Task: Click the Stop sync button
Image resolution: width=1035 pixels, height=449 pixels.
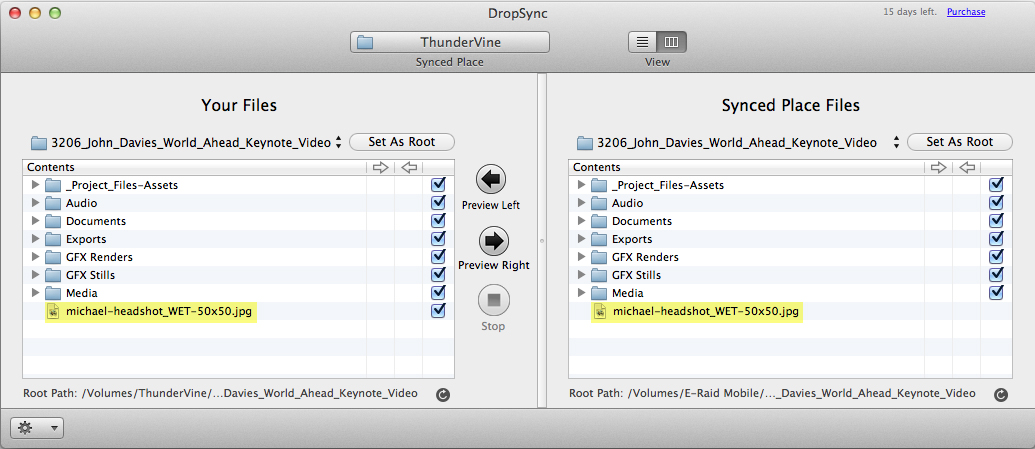Action: coord(493,302)
